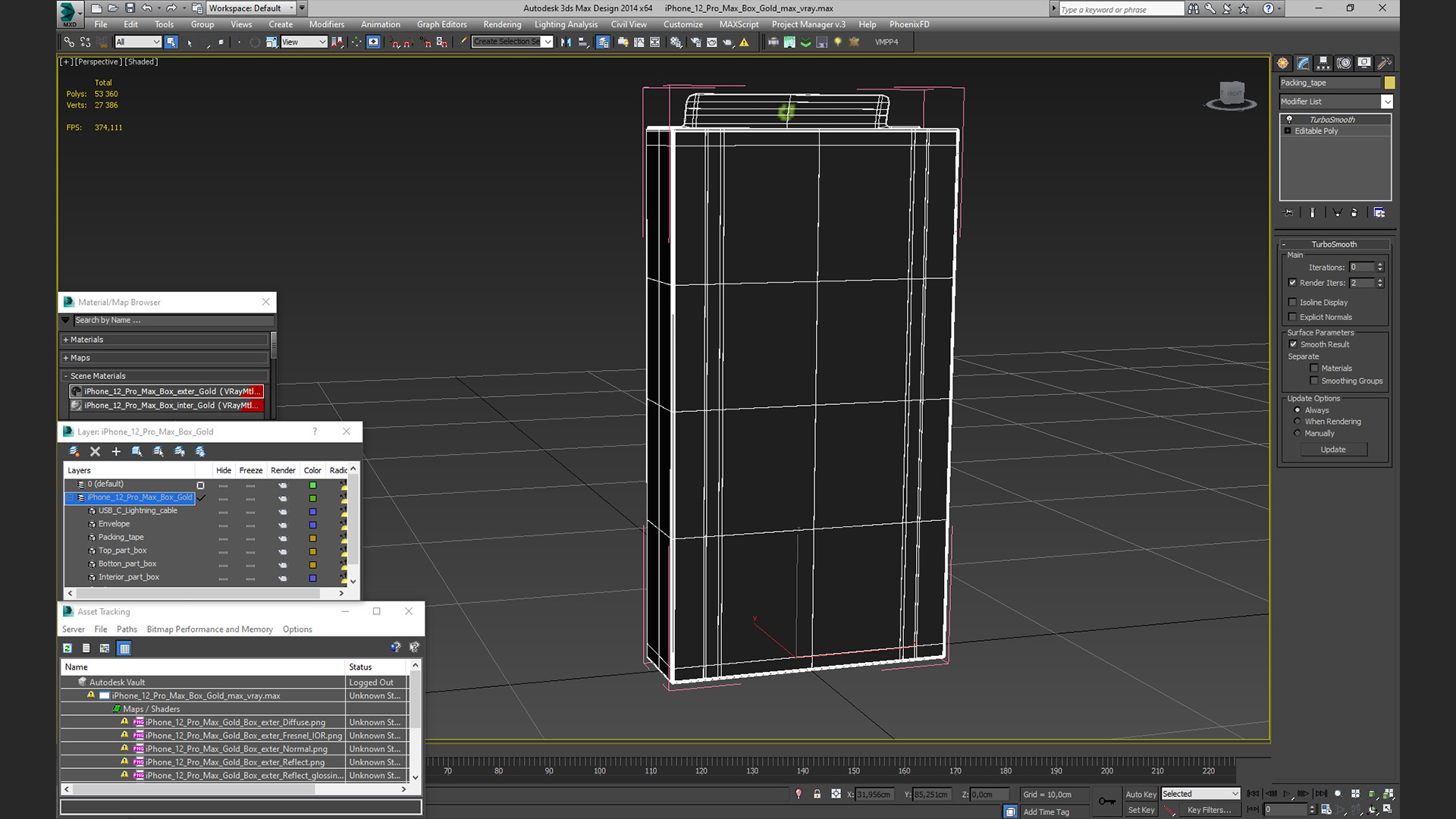The width and height of the screenshot is (1456, 819).
Task: Open the Utilities hammer panel tab
Action: [1384, 63]
